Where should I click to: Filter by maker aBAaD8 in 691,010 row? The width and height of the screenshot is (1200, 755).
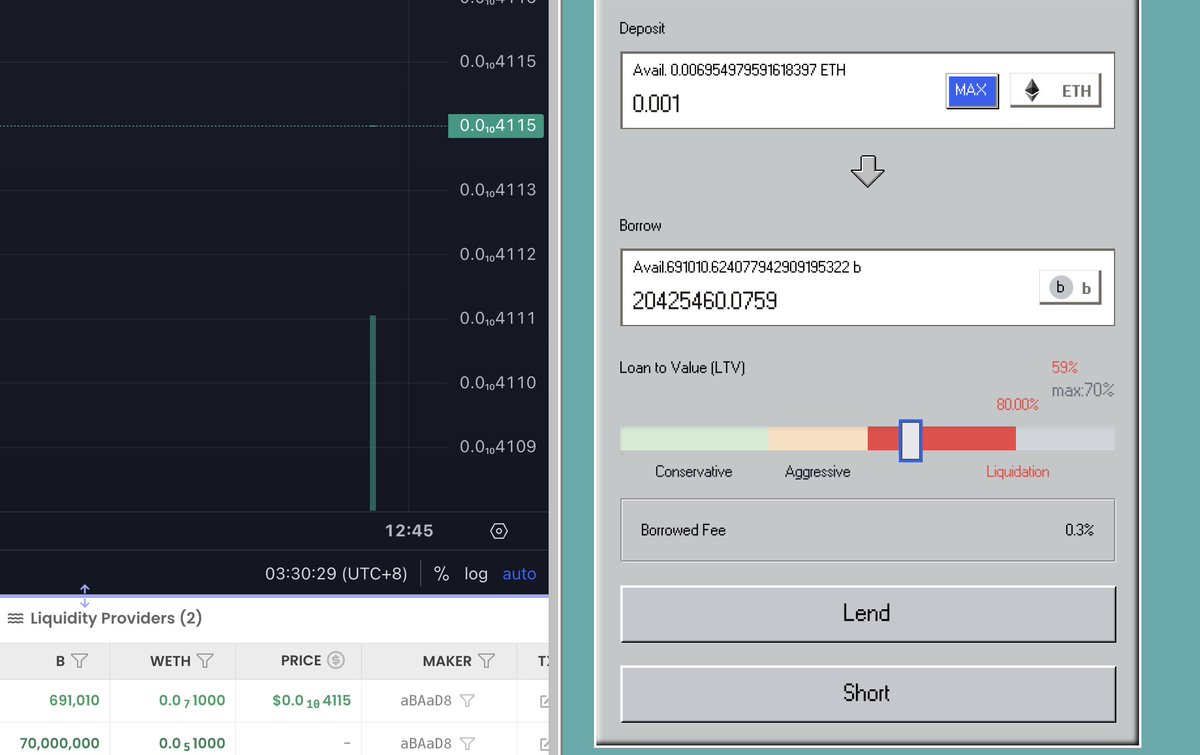tap(466, 701)
